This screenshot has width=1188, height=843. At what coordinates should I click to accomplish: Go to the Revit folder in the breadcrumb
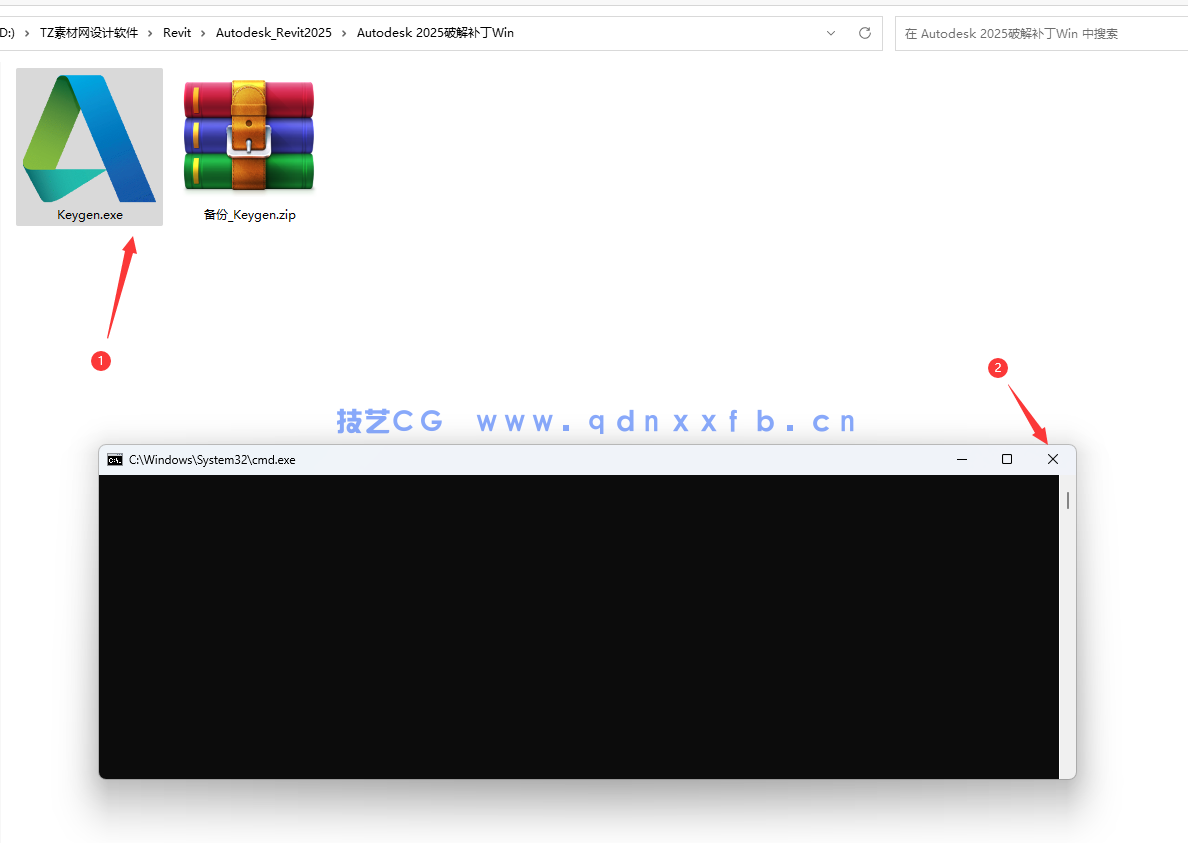(x=177, y=33)
